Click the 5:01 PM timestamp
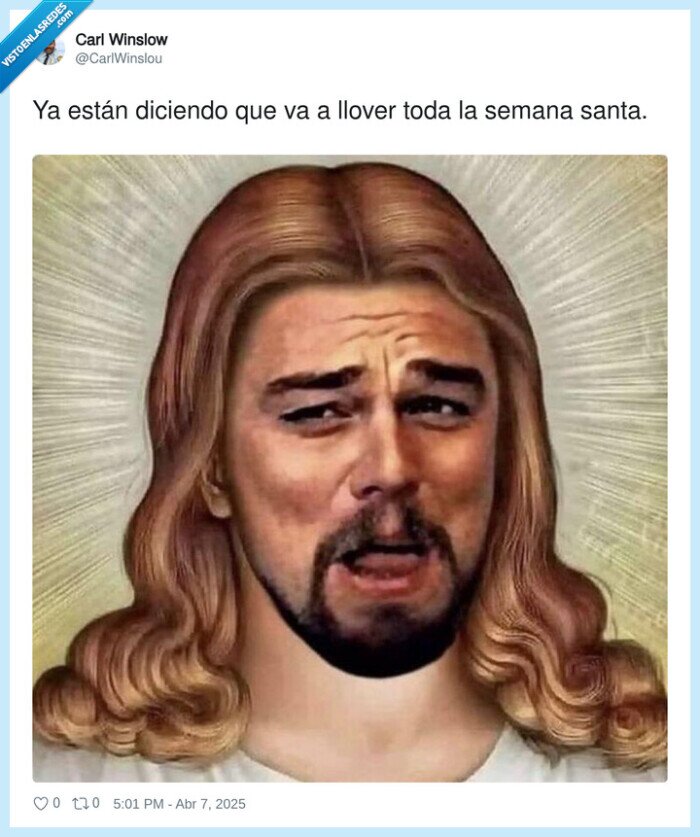The height and width of the screenshot is (837, 700). [138, 804]
